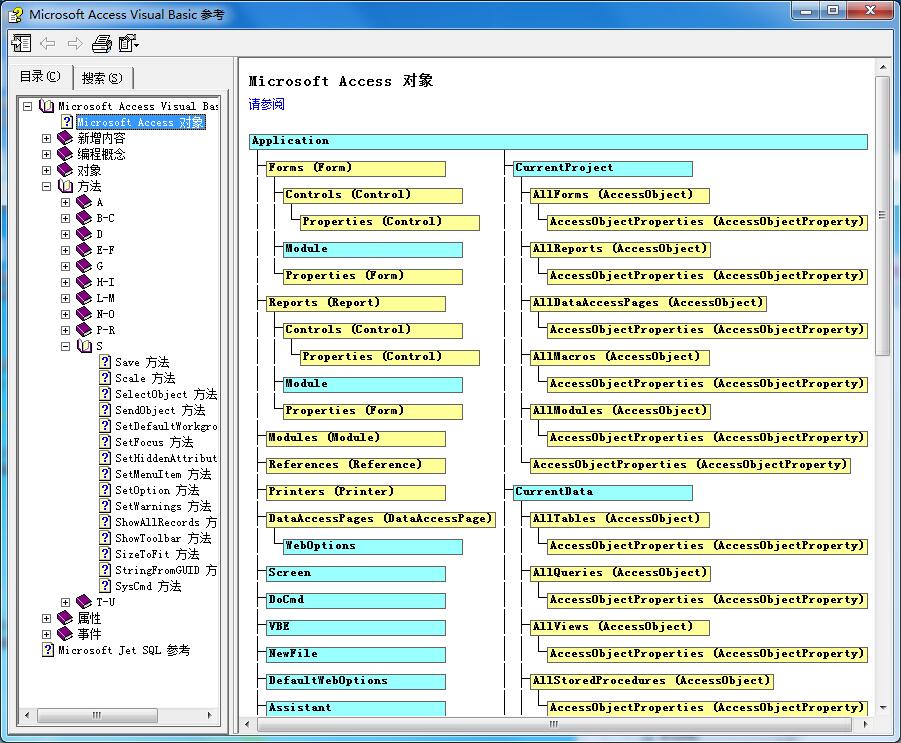Select the SendObject 方法 topic
The image size is (901, 743).
160,410
